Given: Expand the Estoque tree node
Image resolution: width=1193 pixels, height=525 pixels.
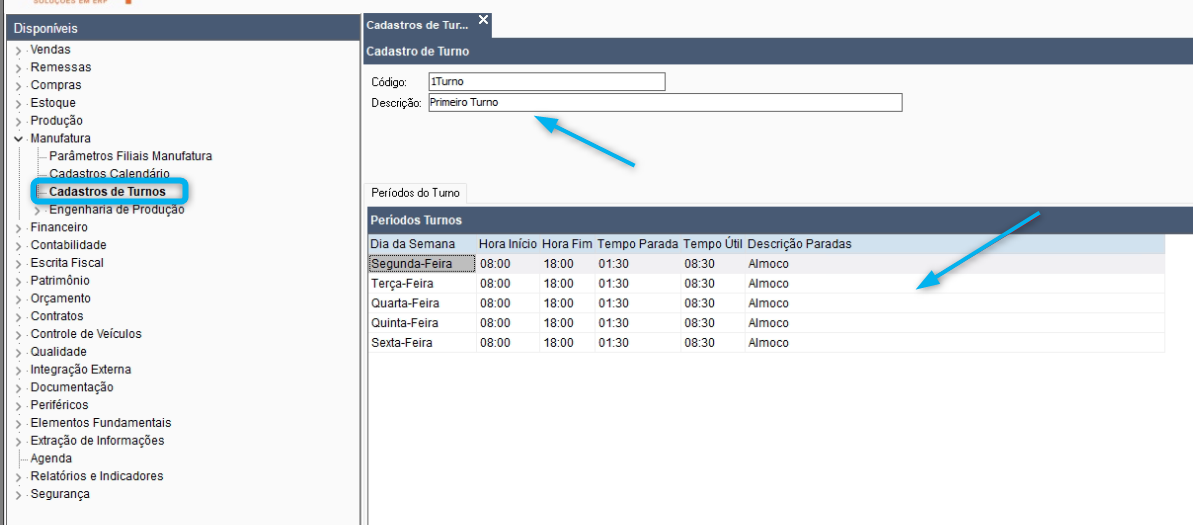Looking at the screenshot, I should point(18,103).
